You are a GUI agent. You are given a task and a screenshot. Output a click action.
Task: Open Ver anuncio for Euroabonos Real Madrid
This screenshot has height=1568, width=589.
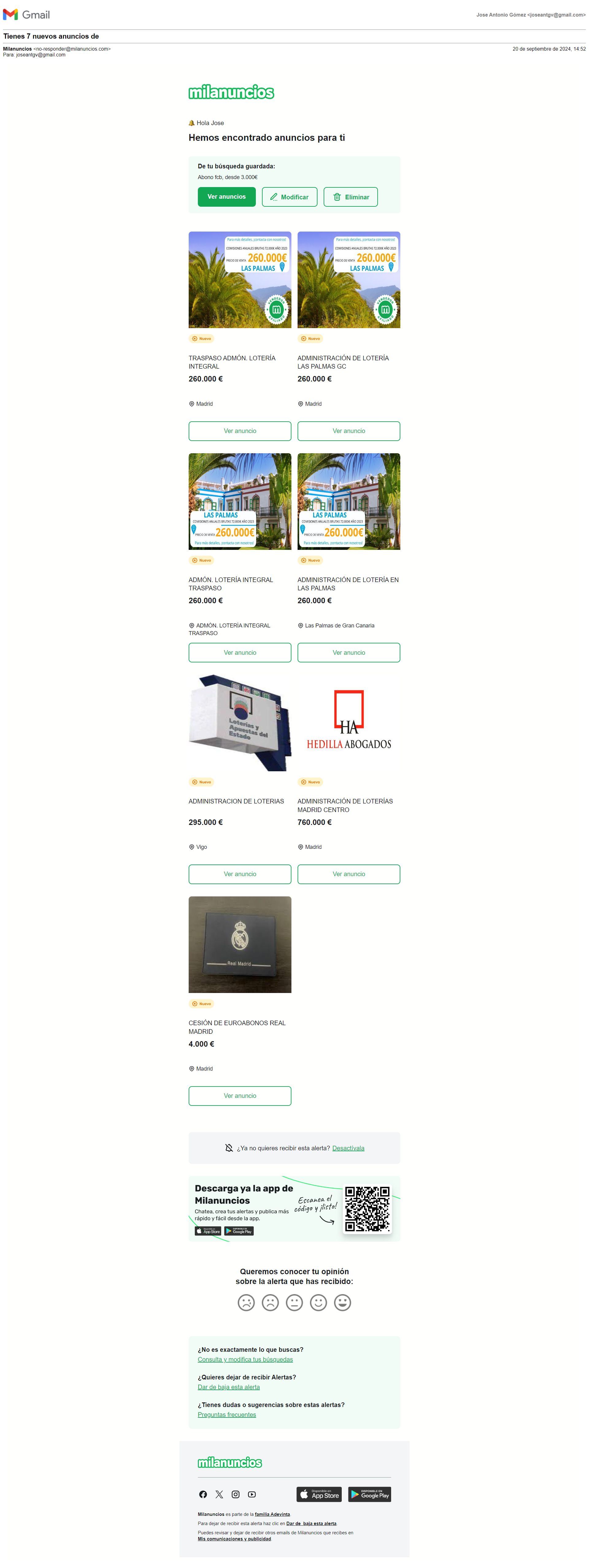click(x=240, y=1095)
